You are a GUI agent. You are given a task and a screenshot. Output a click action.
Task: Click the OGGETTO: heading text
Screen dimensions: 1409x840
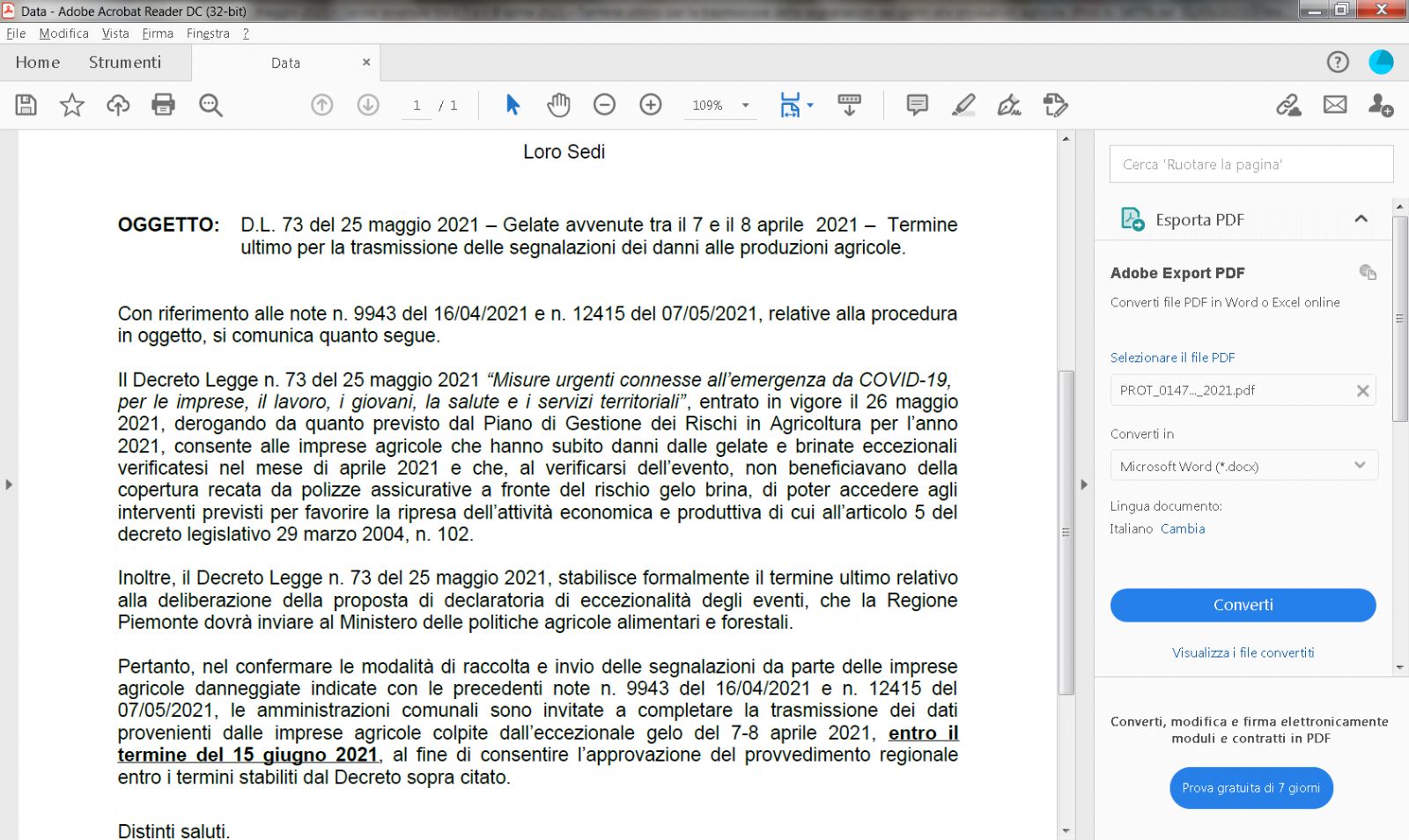[x=168, y=225]
